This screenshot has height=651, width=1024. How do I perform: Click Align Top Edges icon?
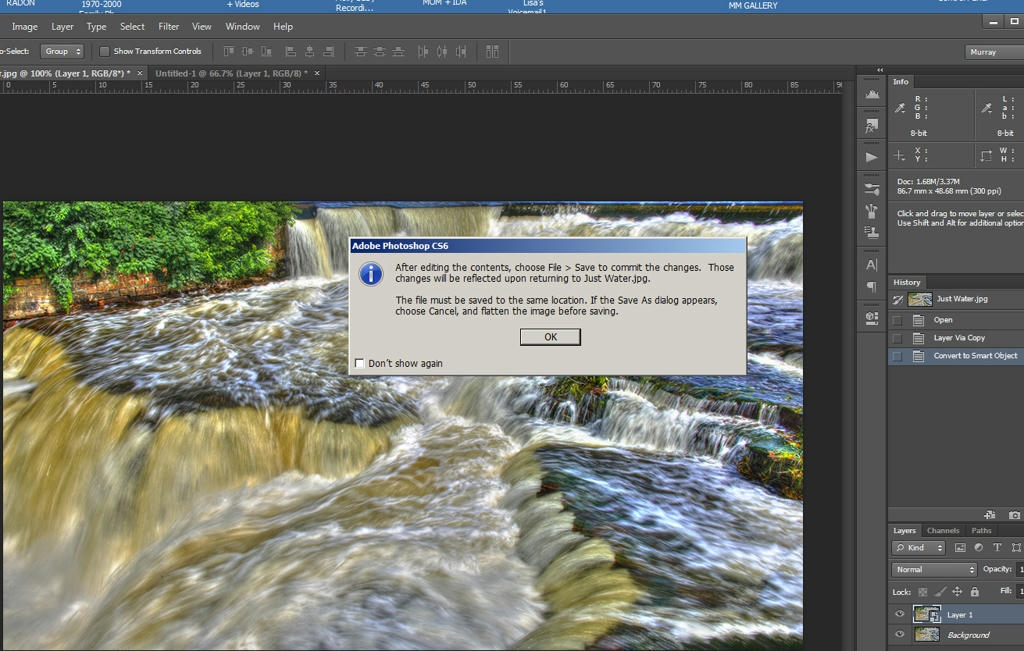click(x=229, y=51)
